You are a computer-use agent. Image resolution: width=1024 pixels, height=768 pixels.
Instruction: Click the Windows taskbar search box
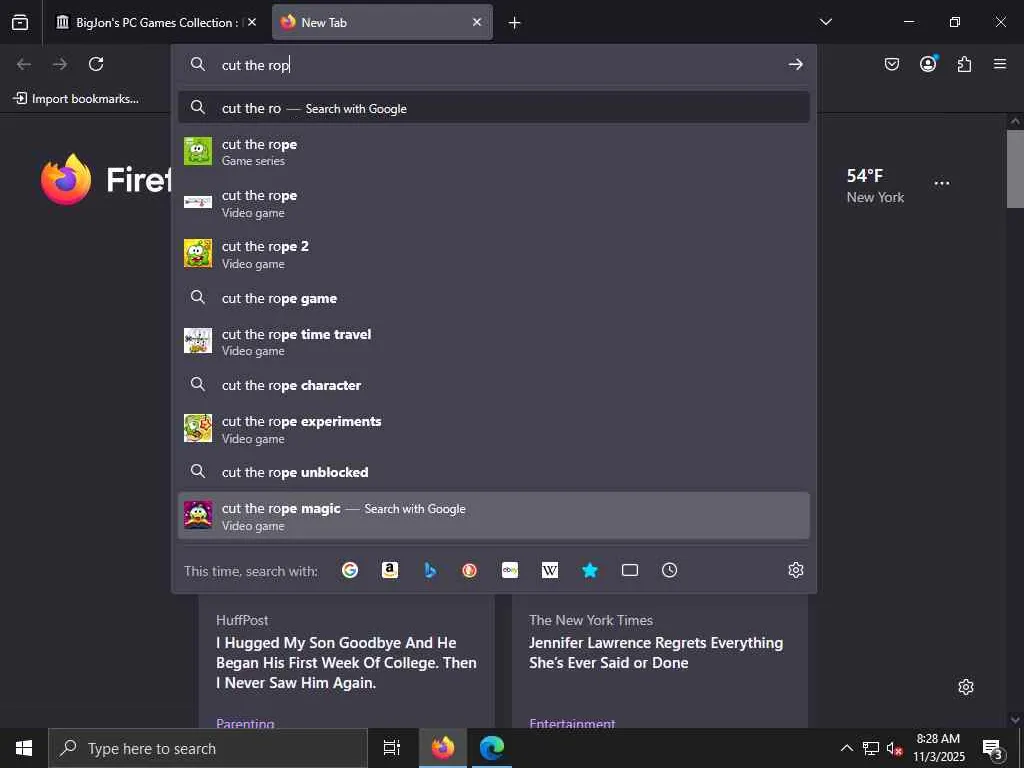tap(208, 748)
